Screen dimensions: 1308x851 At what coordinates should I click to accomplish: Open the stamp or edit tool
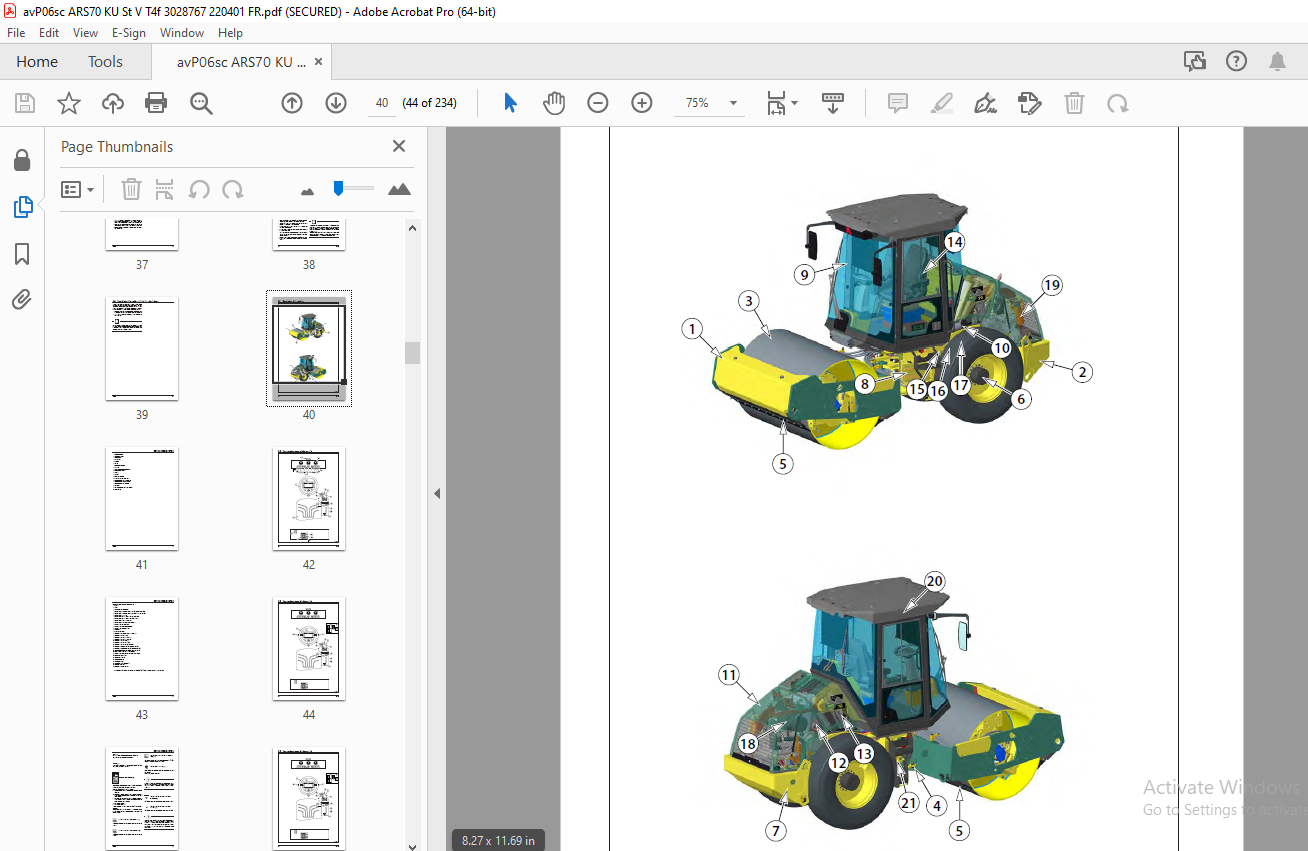pos(1029,103)
